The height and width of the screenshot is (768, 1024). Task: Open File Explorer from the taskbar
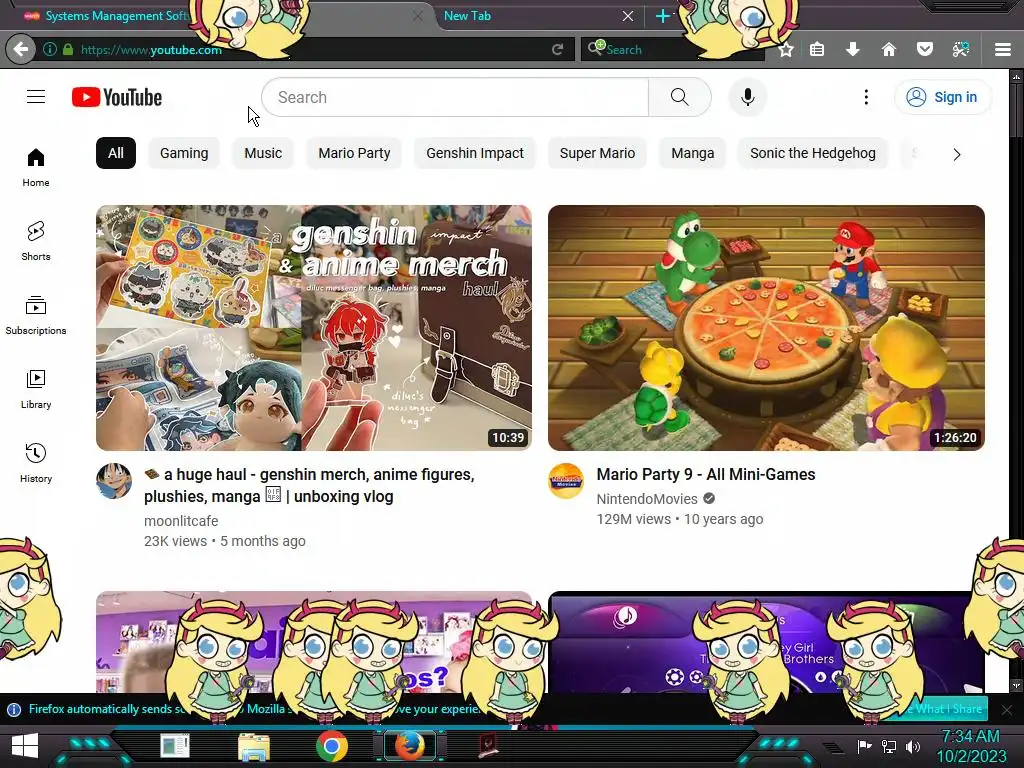[x=253, y=746]
